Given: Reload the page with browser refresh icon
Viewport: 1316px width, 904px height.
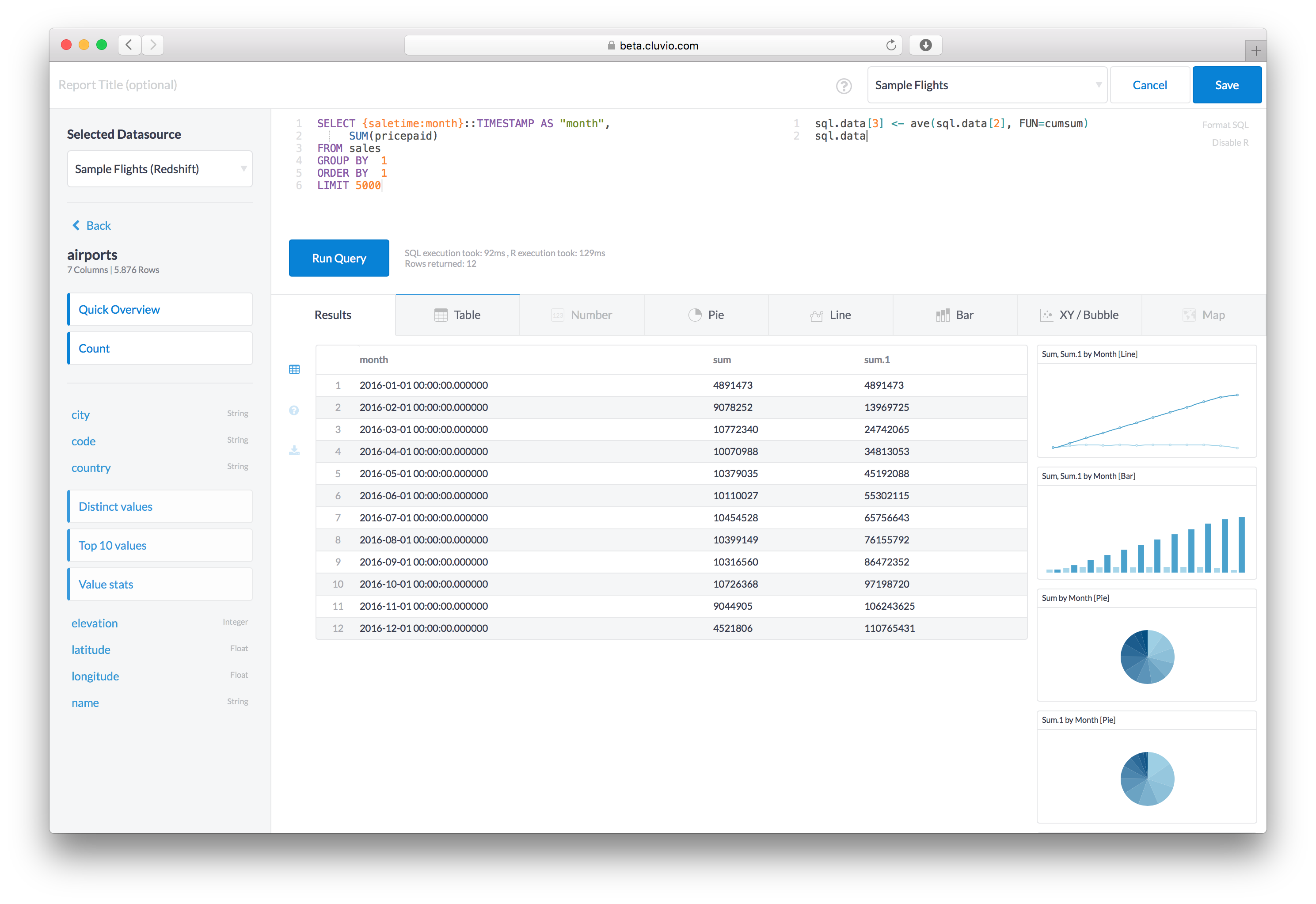Looking at the screenshot, I should pyautogui.click(x=890, y=46).
